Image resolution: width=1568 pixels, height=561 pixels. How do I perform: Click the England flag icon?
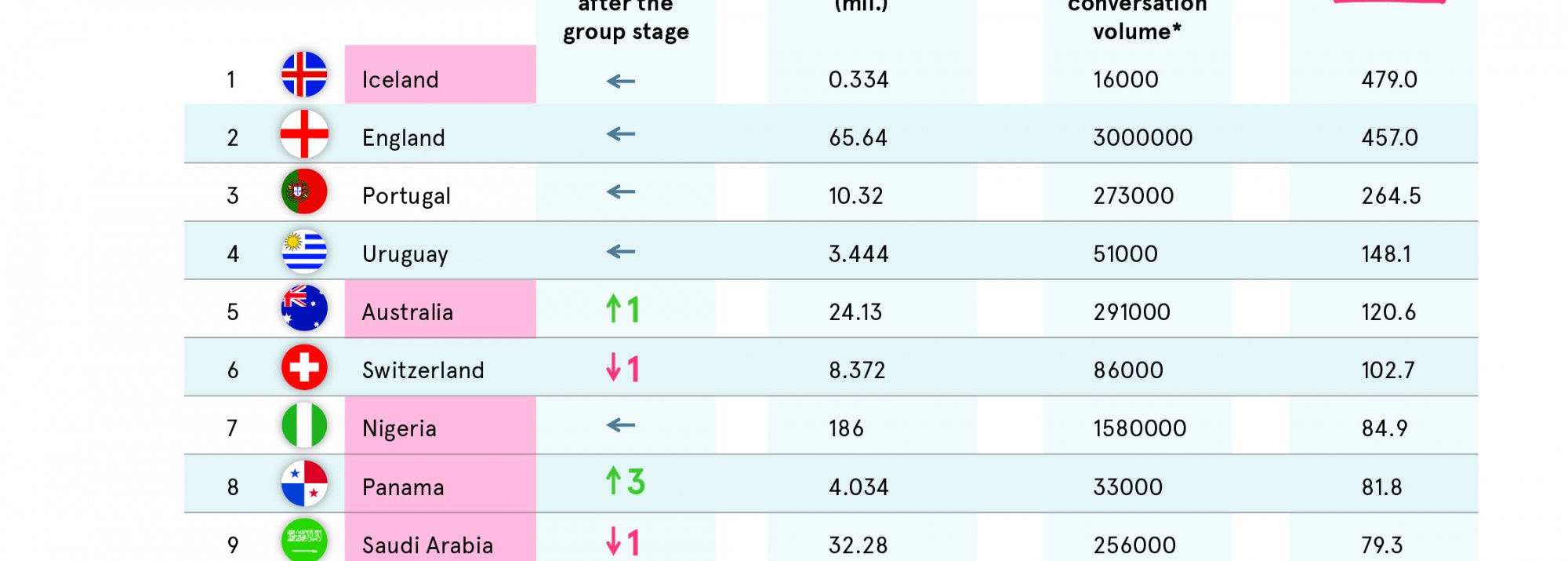click(304, 134)
